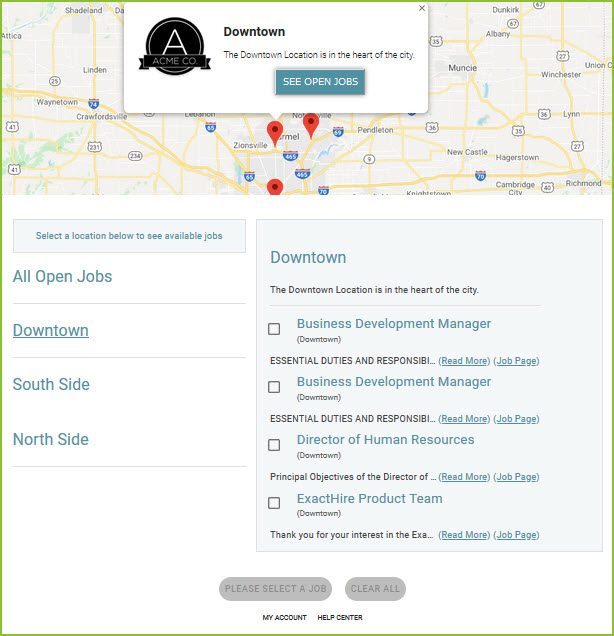Open the MY ACCOUNT link

284,617
